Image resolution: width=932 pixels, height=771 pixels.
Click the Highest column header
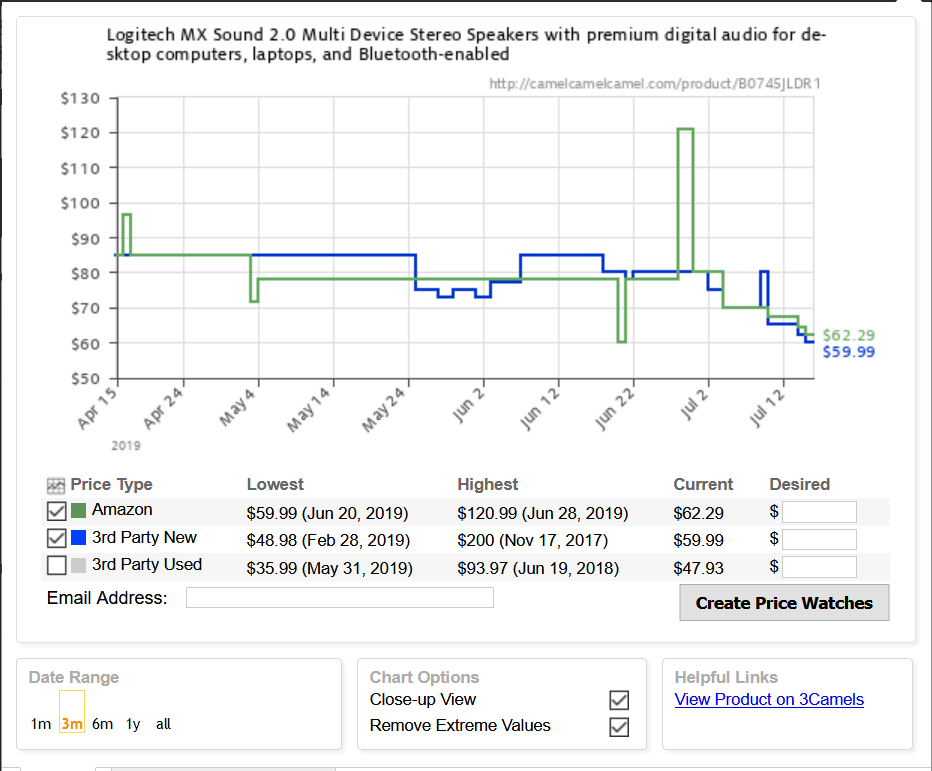click(487, 484)
